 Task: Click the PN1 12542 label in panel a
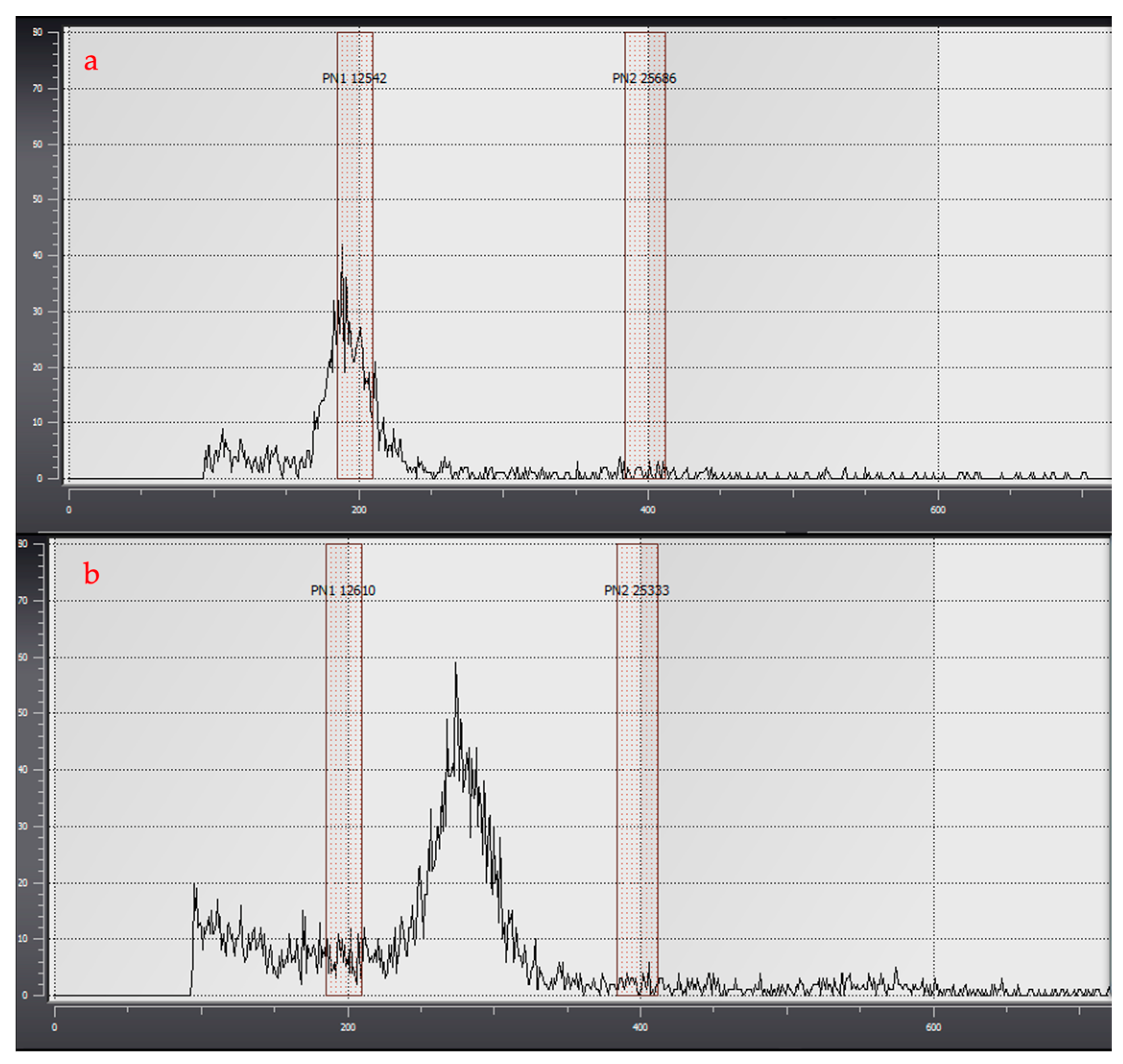(x=354, y=78)
